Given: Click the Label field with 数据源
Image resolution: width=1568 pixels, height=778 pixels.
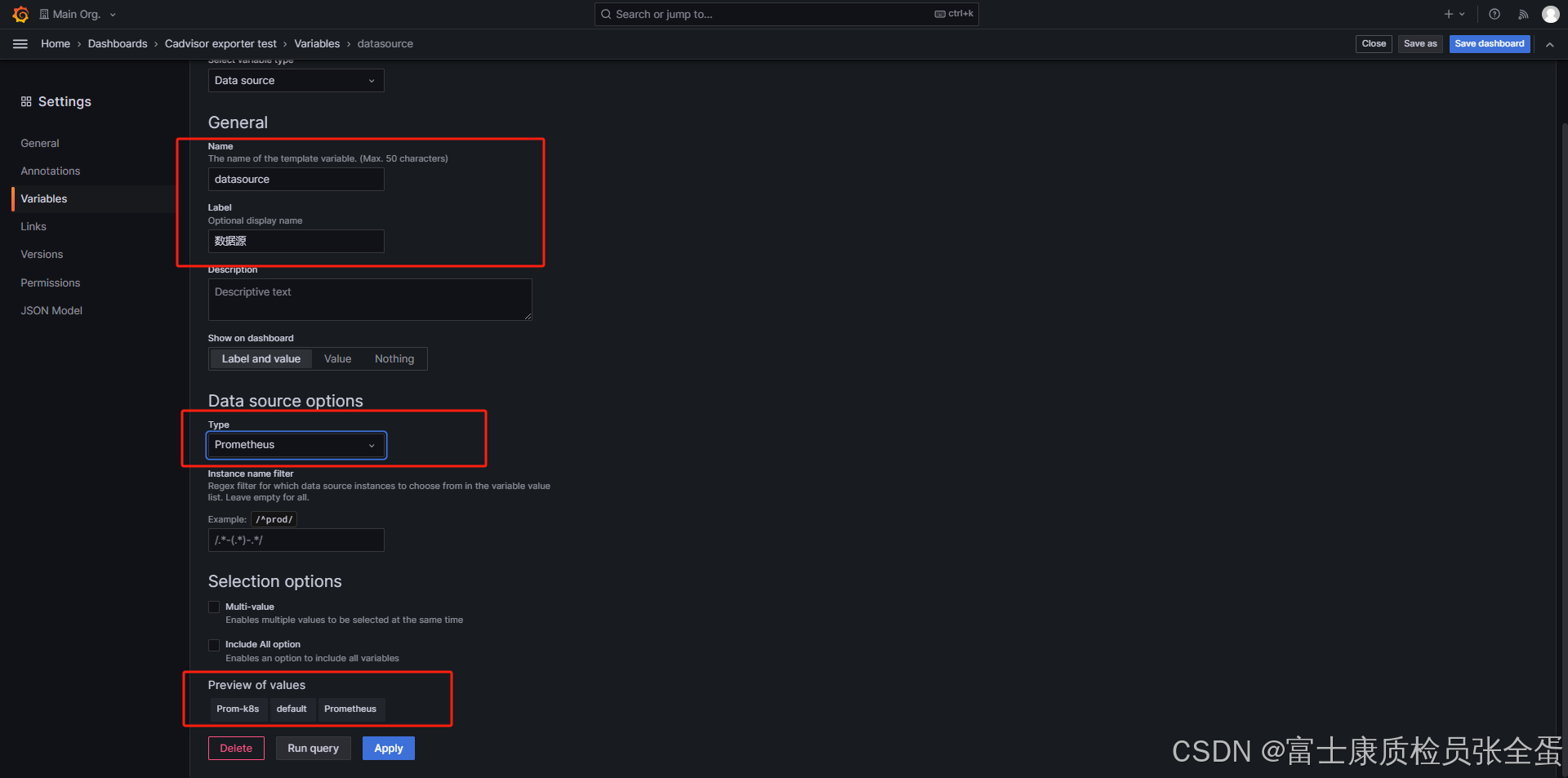Looking at the screenshot, I should tap(296, 241).
